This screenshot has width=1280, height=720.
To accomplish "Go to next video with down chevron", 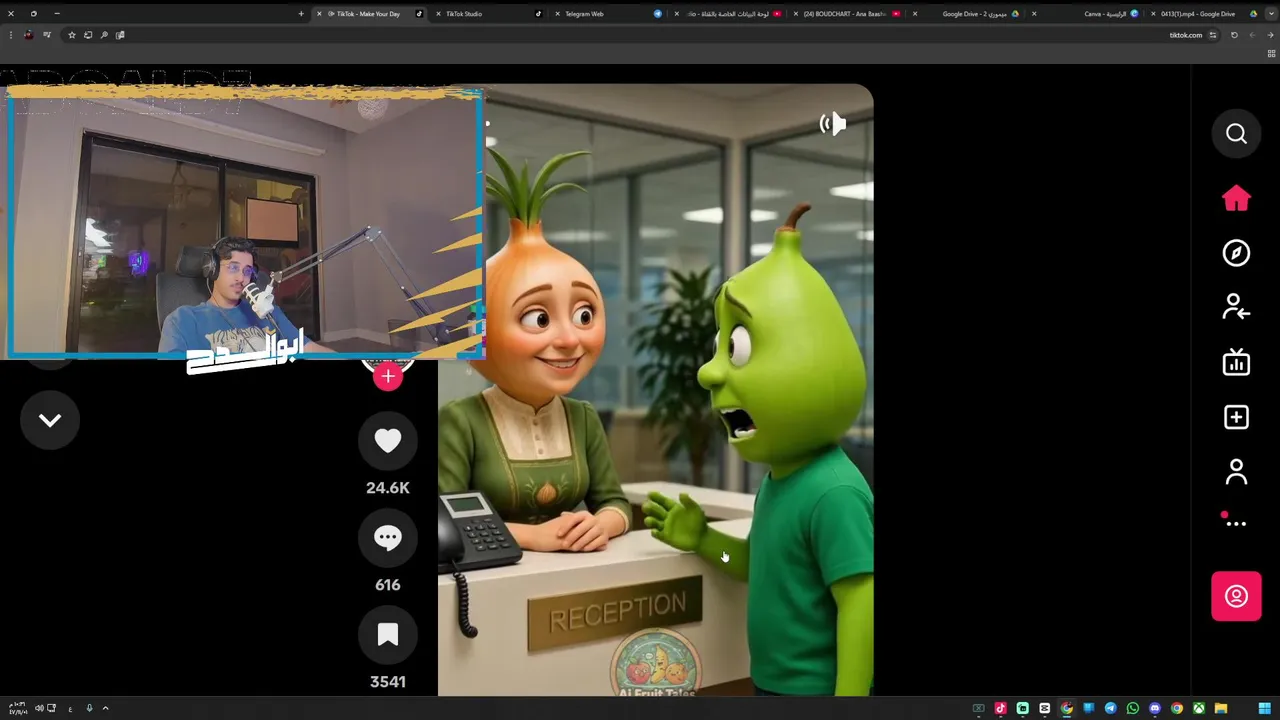I will click(50, 421).
